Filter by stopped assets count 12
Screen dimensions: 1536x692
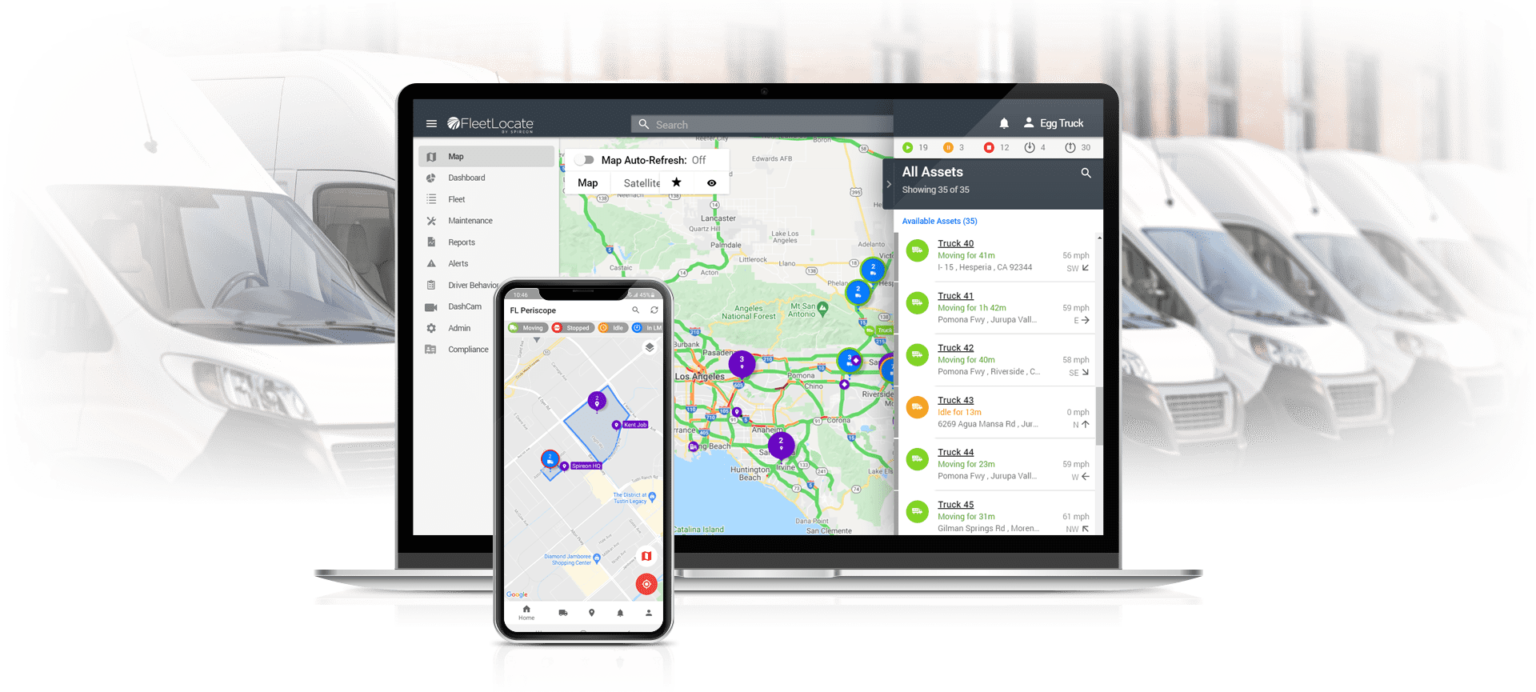[x=996, y=147]
